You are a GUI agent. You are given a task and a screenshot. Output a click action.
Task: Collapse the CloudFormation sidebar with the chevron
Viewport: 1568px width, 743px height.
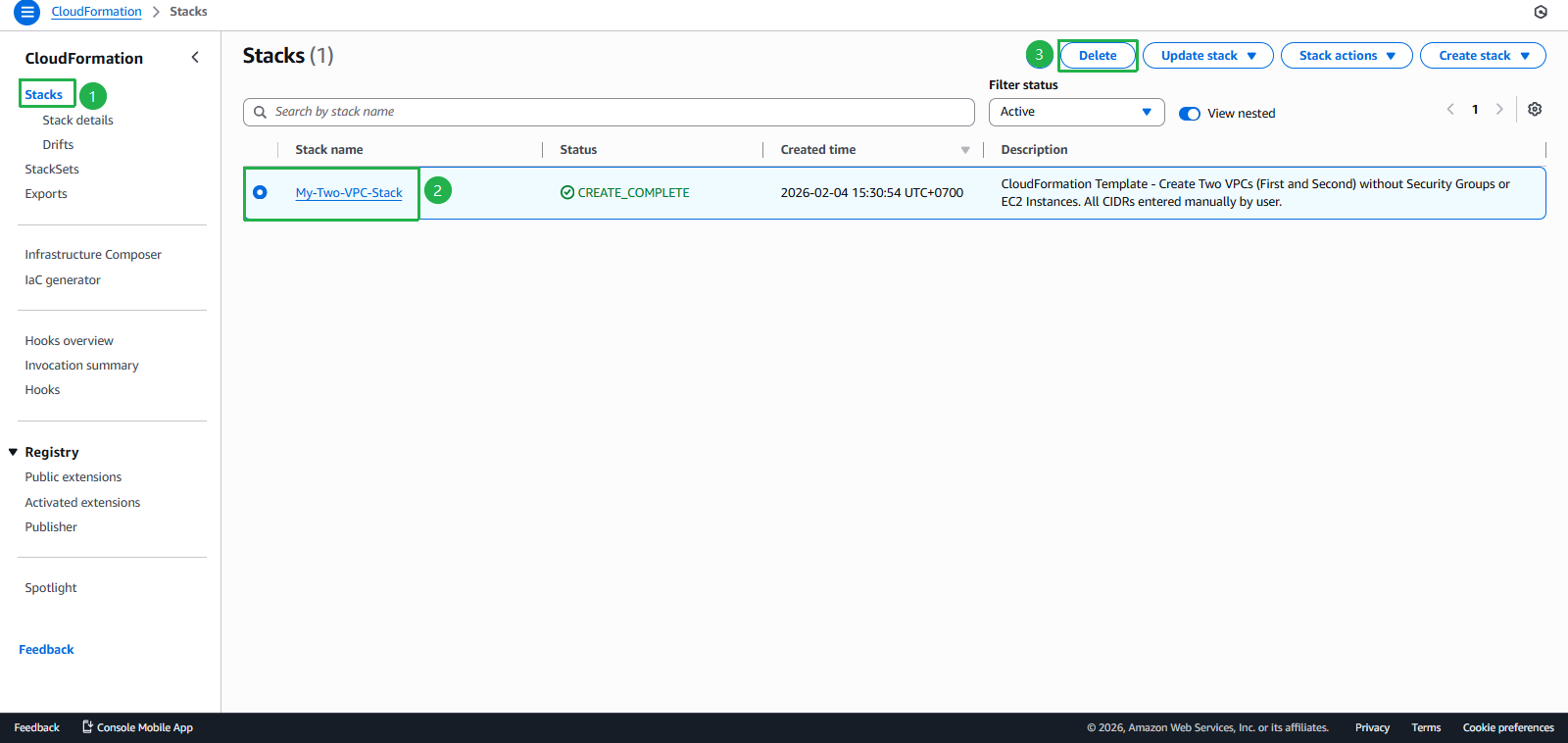tap(195, 57)
